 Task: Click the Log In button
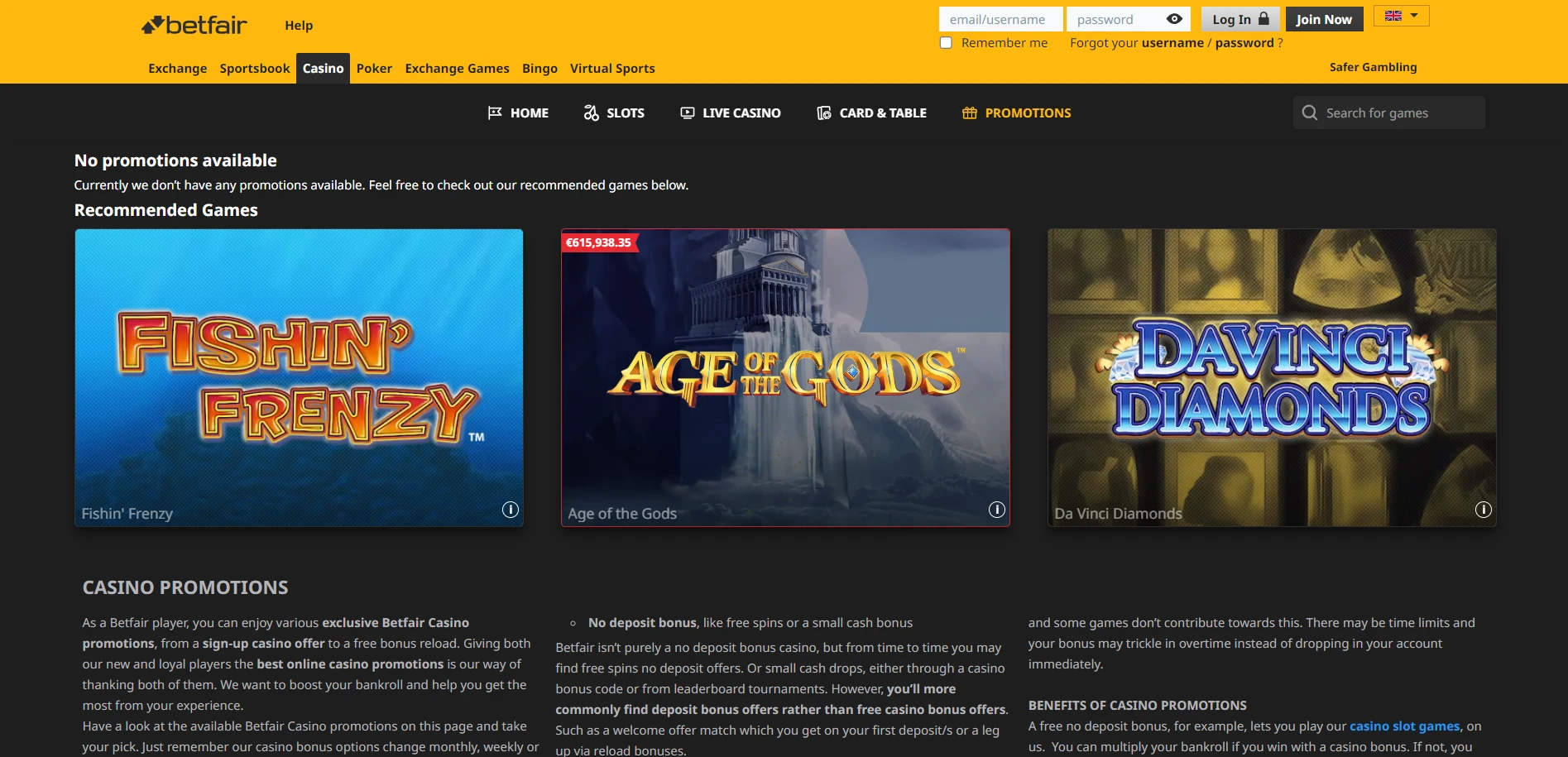click(1240, 19)
